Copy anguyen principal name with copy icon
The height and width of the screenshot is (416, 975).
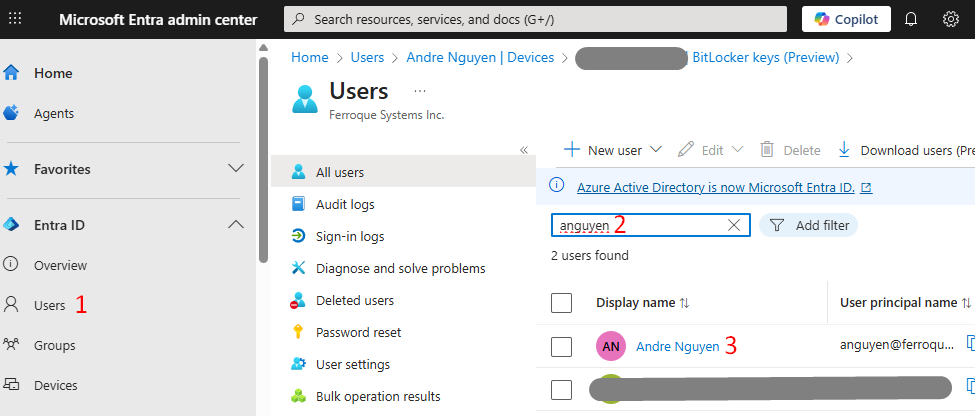[x=970, y=344]
